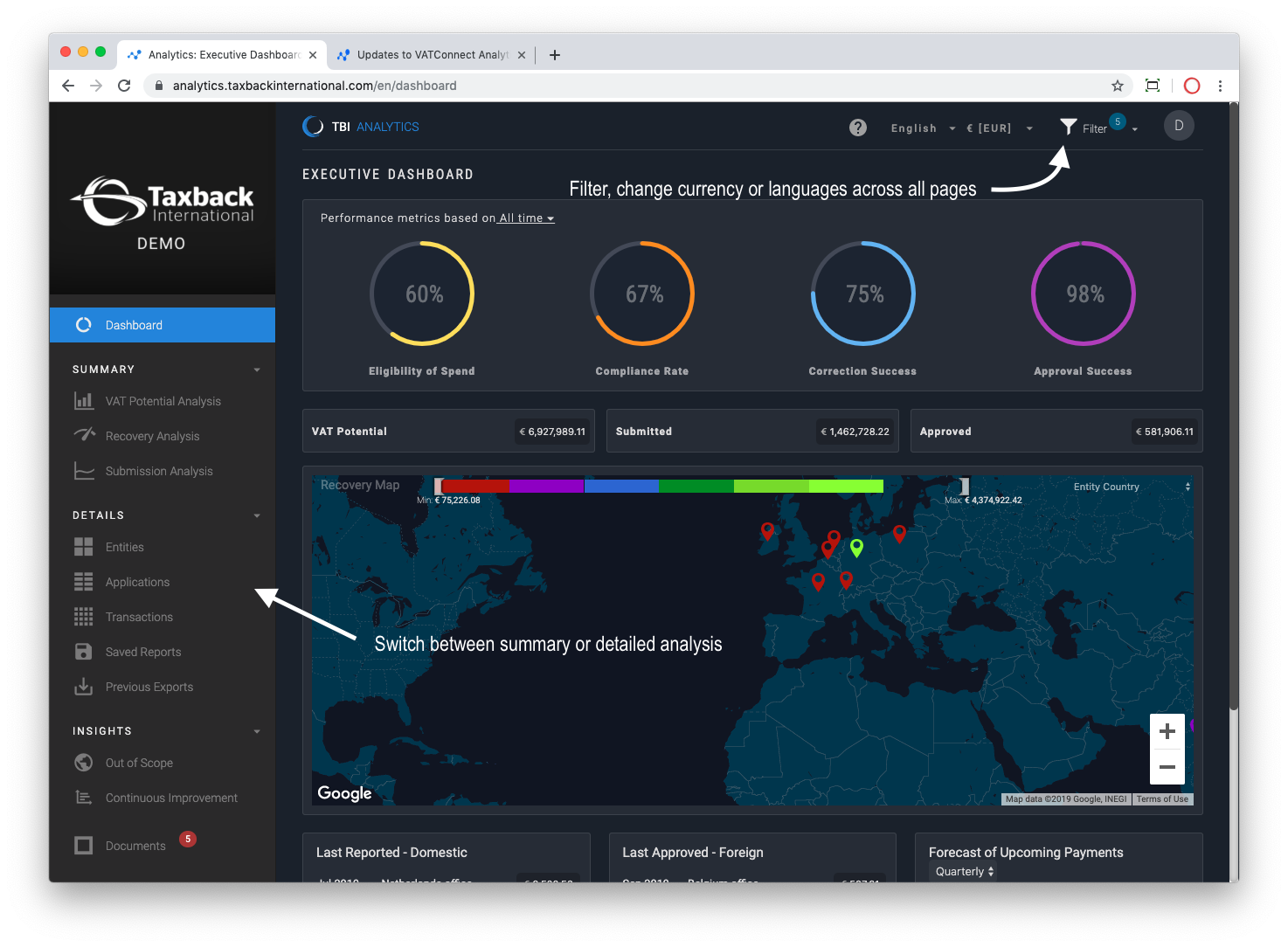This screenshot has height=947, width=1288.
Task: Zoom in on the Recovery Map
Action: (1167, 731)
